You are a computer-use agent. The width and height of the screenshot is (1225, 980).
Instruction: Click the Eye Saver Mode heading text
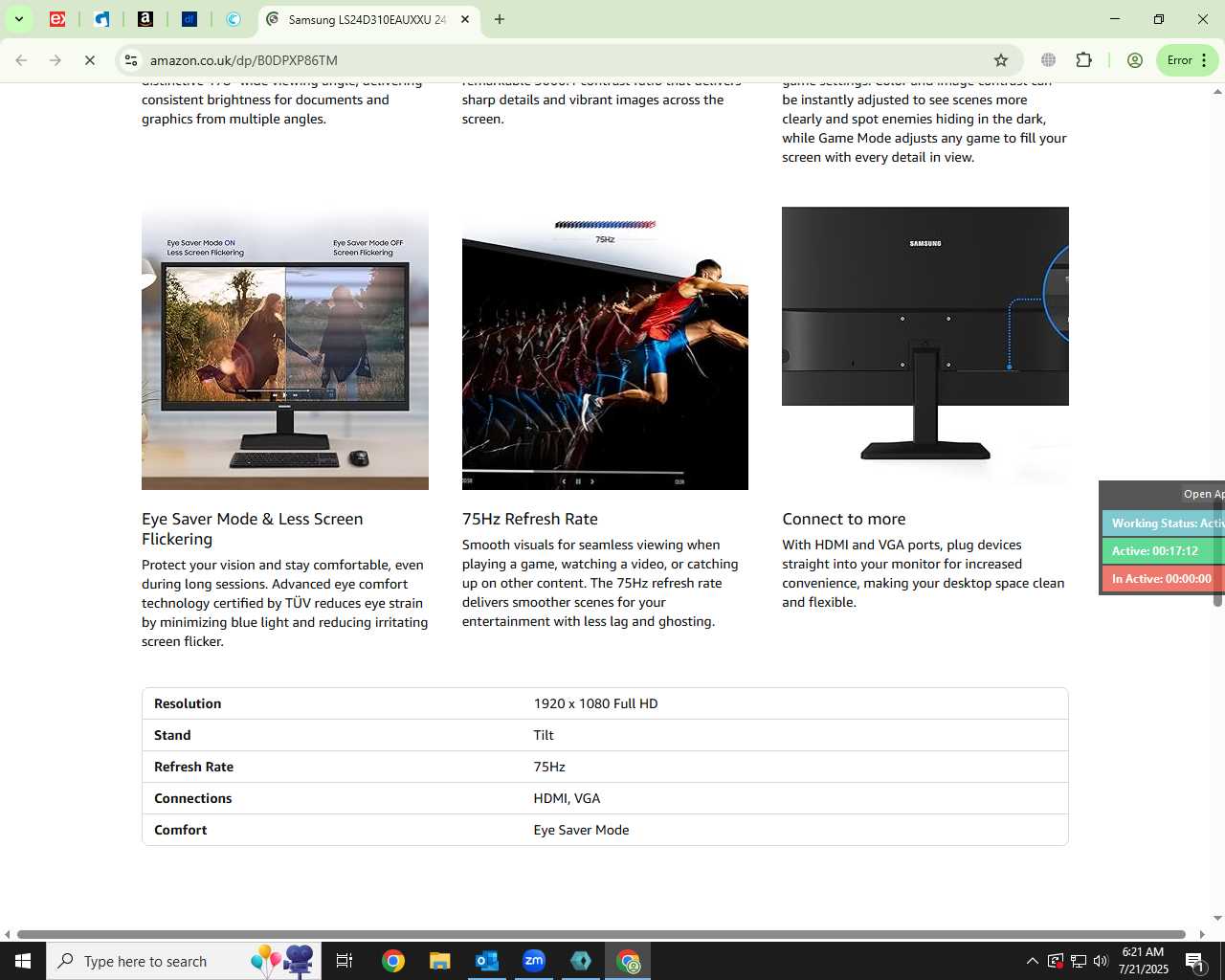[x=253, y=528]
